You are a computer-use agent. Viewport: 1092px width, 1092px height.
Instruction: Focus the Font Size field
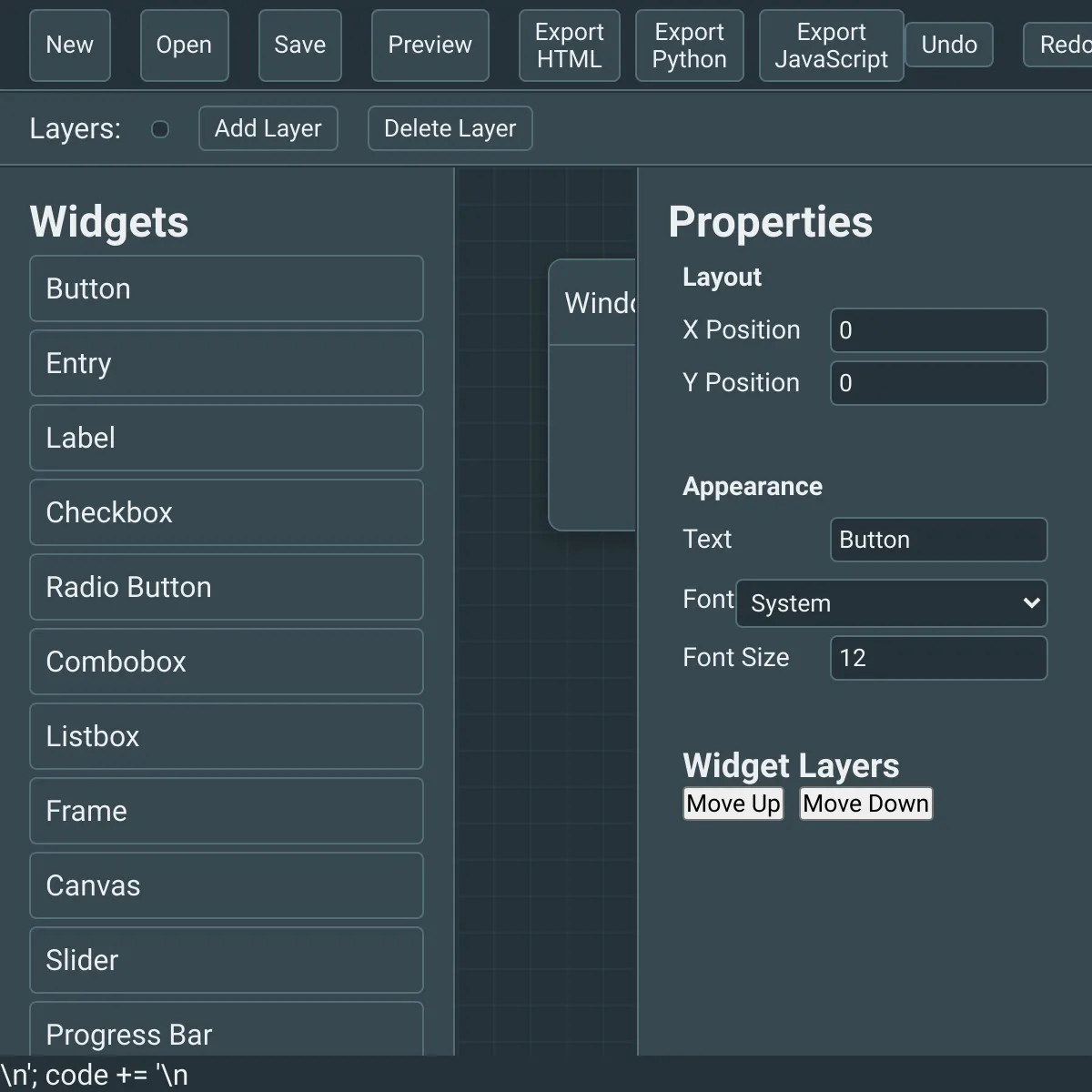(x=938, y=658)
